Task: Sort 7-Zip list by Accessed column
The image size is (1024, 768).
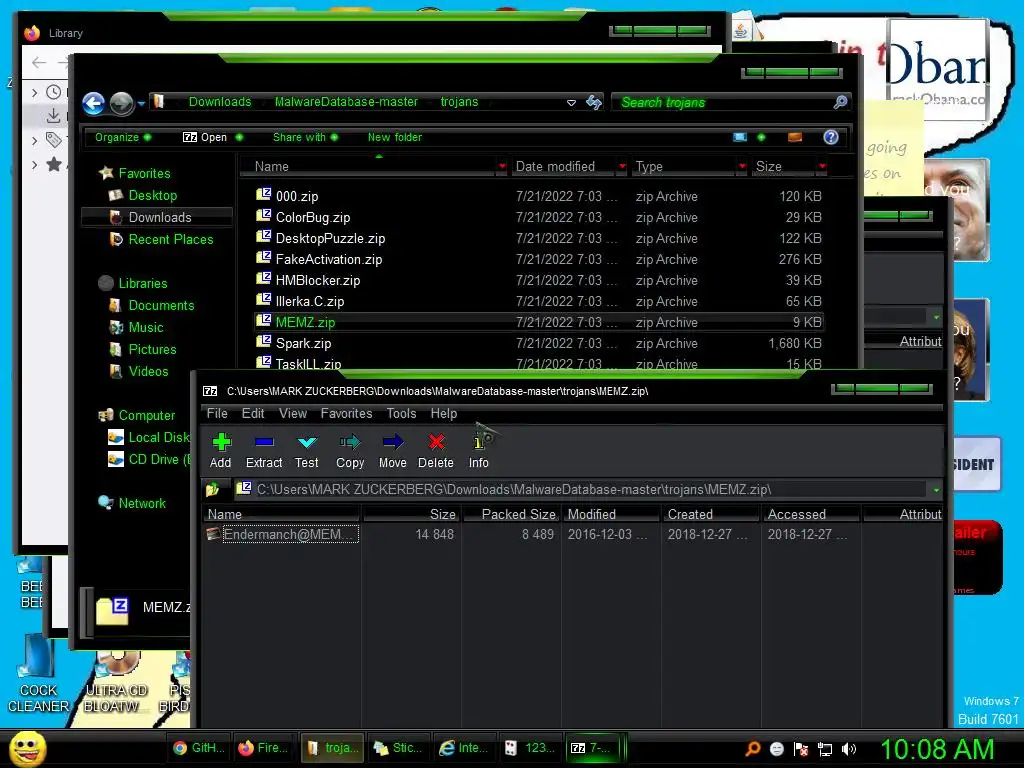Action: [x=811, y=514]
